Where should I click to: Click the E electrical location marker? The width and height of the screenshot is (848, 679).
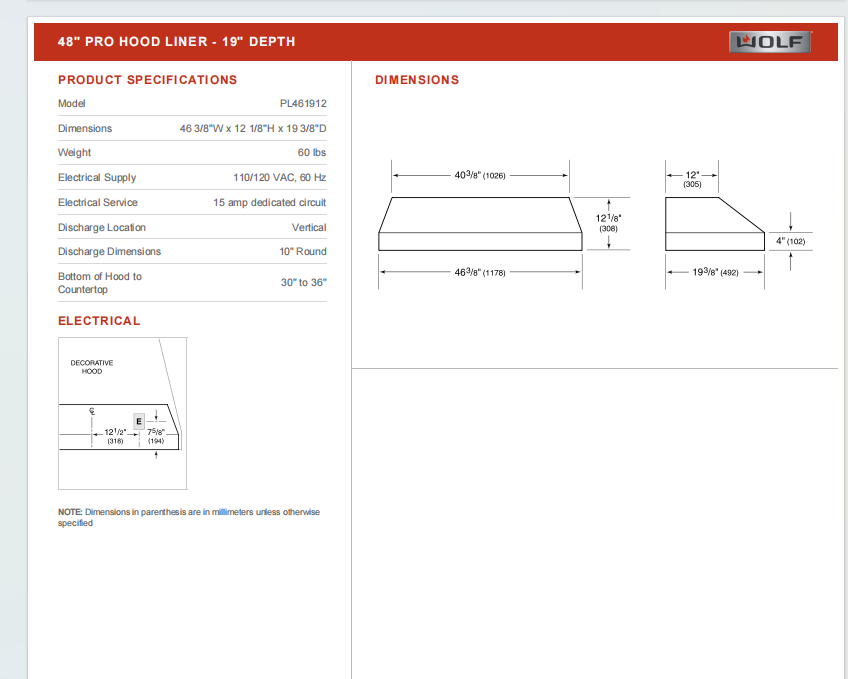tap(139, 421)
